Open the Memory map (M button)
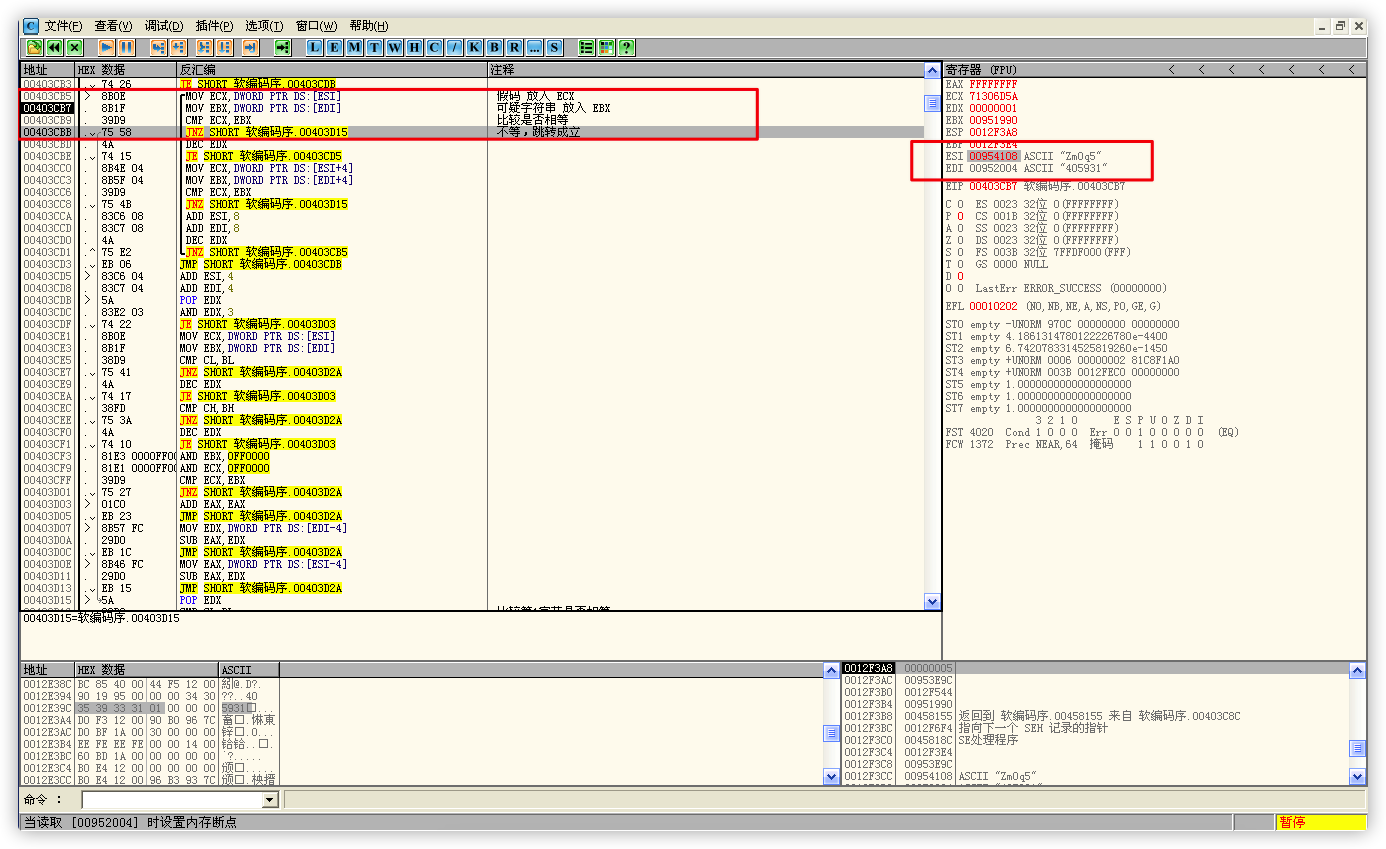 click(355, 47)
